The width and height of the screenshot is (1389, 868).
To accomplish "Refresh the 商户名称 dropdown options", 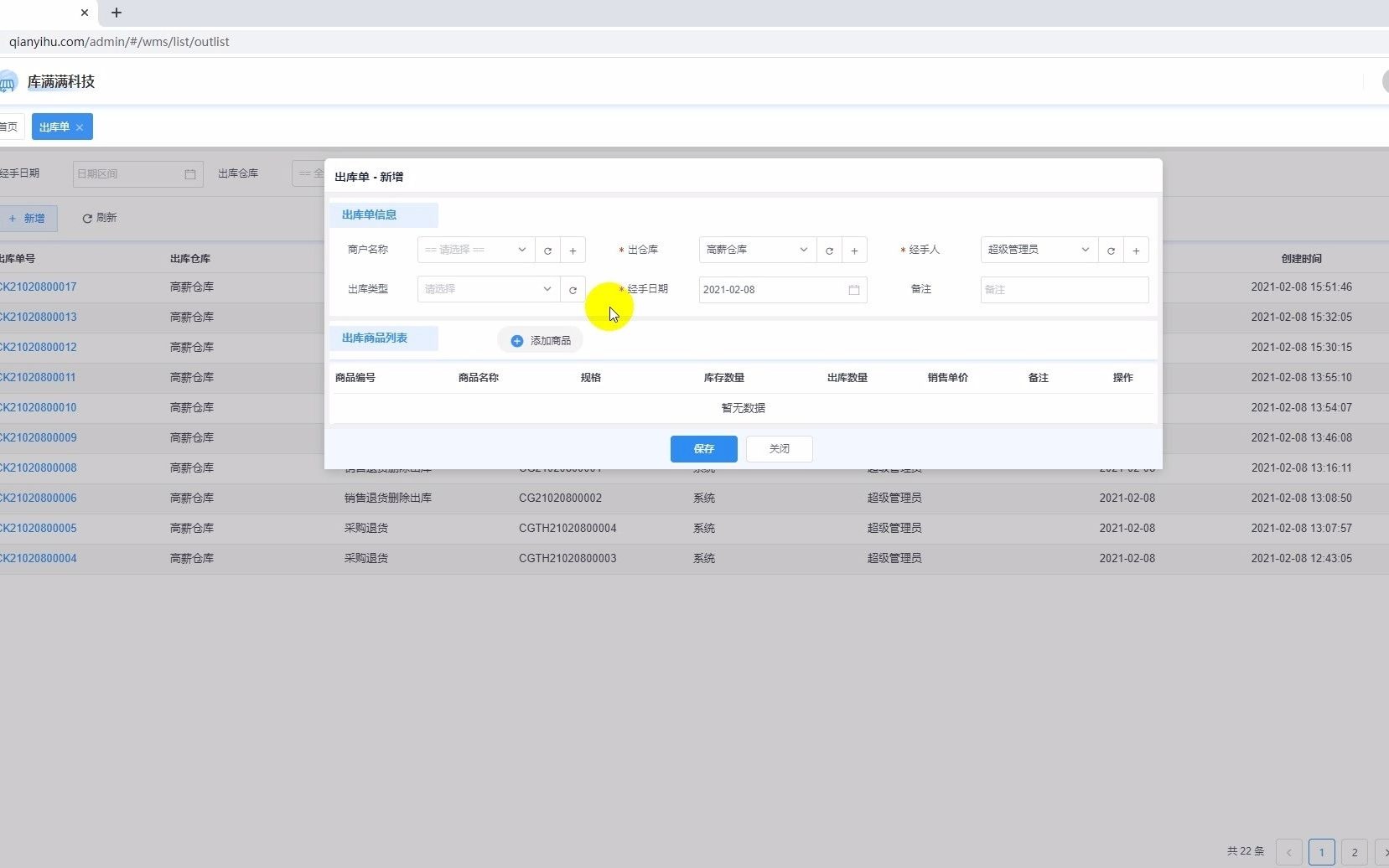I will (x=547, y=250).
